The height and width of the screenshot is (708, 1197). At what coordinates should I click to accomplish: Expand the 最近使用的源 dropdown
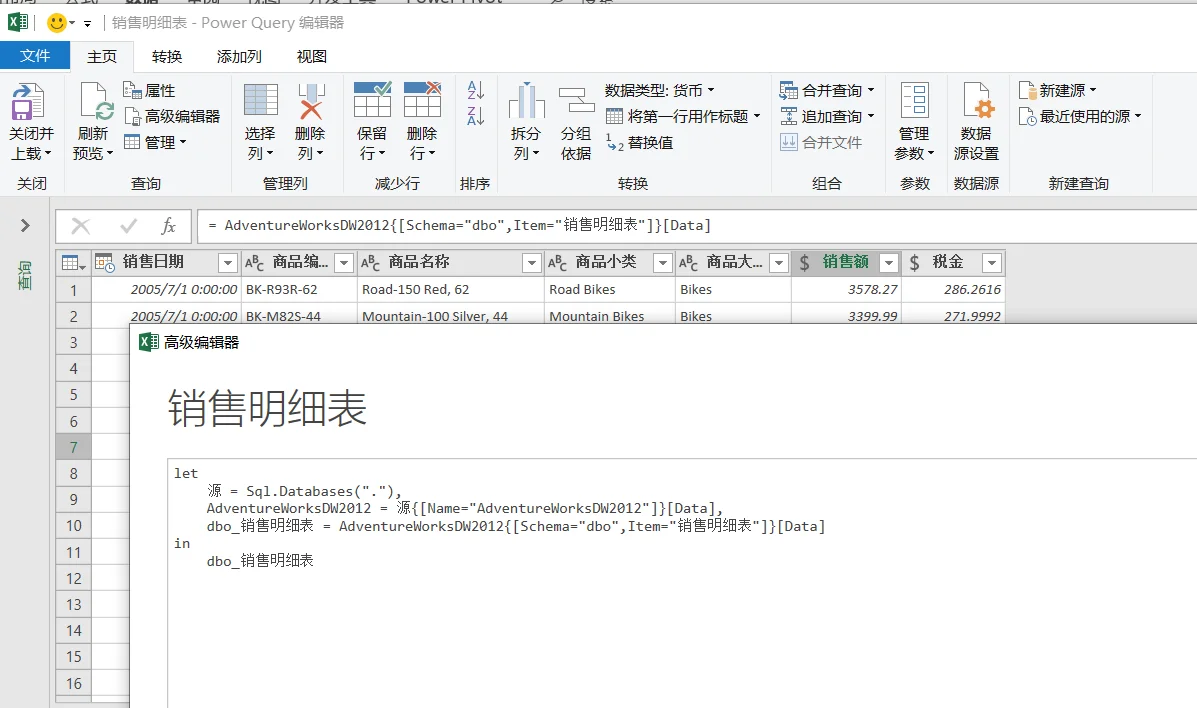pyautogui.click(x=1138, y=116)
